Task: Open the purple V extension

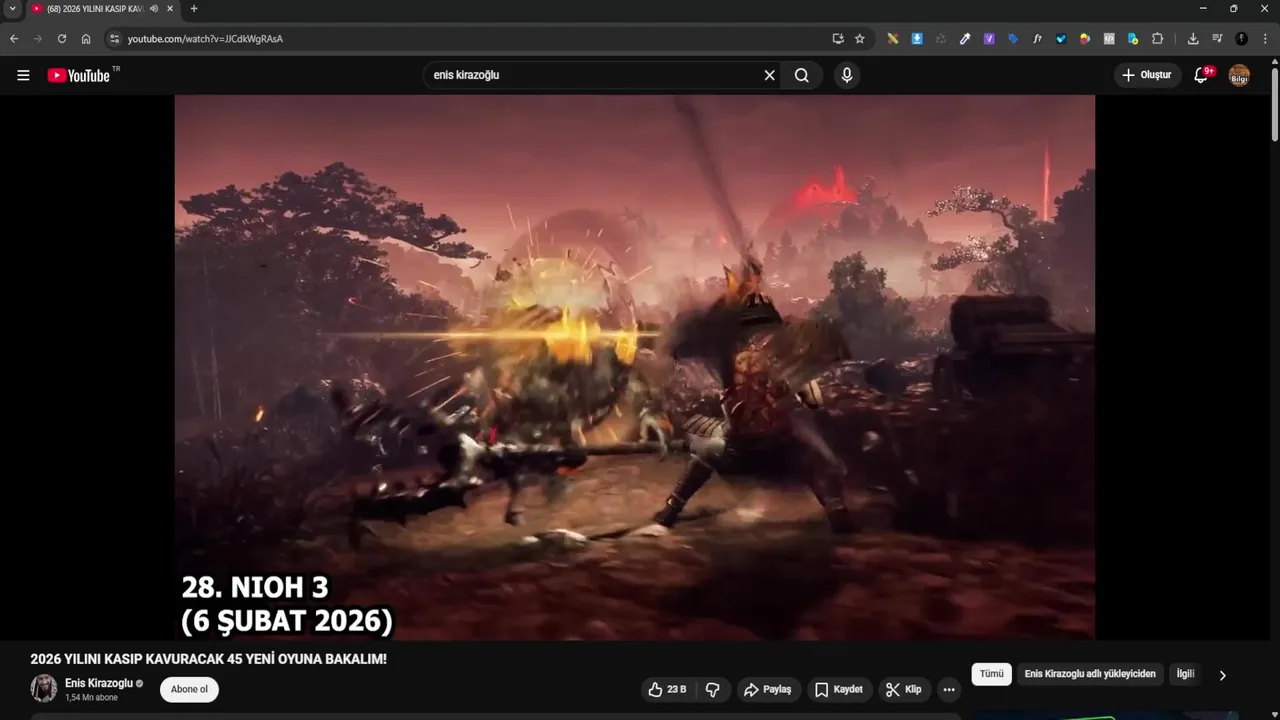Action: [x=989, y=39]
